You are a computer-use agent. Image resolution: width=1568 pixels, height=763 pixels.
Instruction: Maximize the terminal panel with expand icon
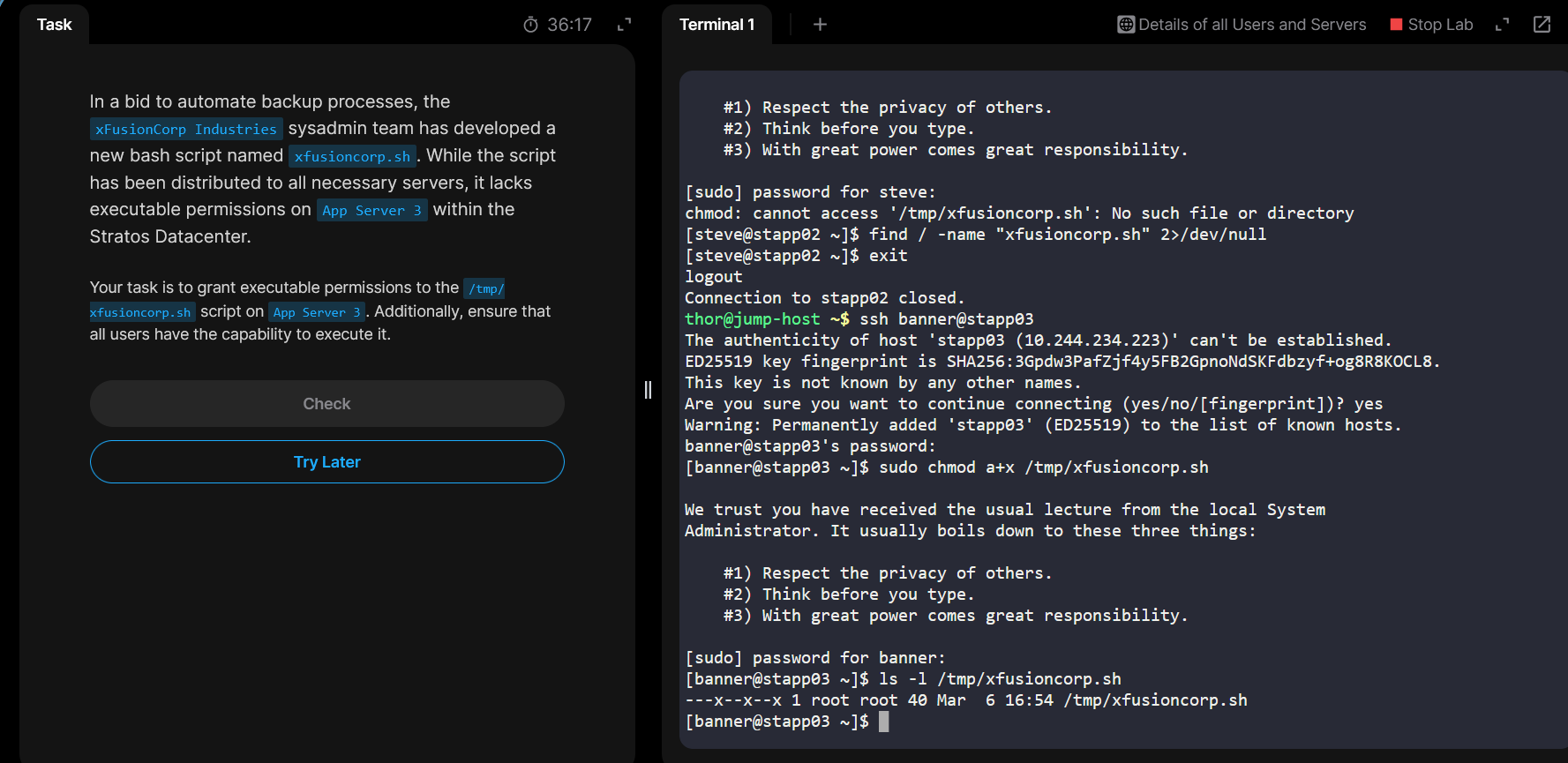click(x=1502, y=25)
